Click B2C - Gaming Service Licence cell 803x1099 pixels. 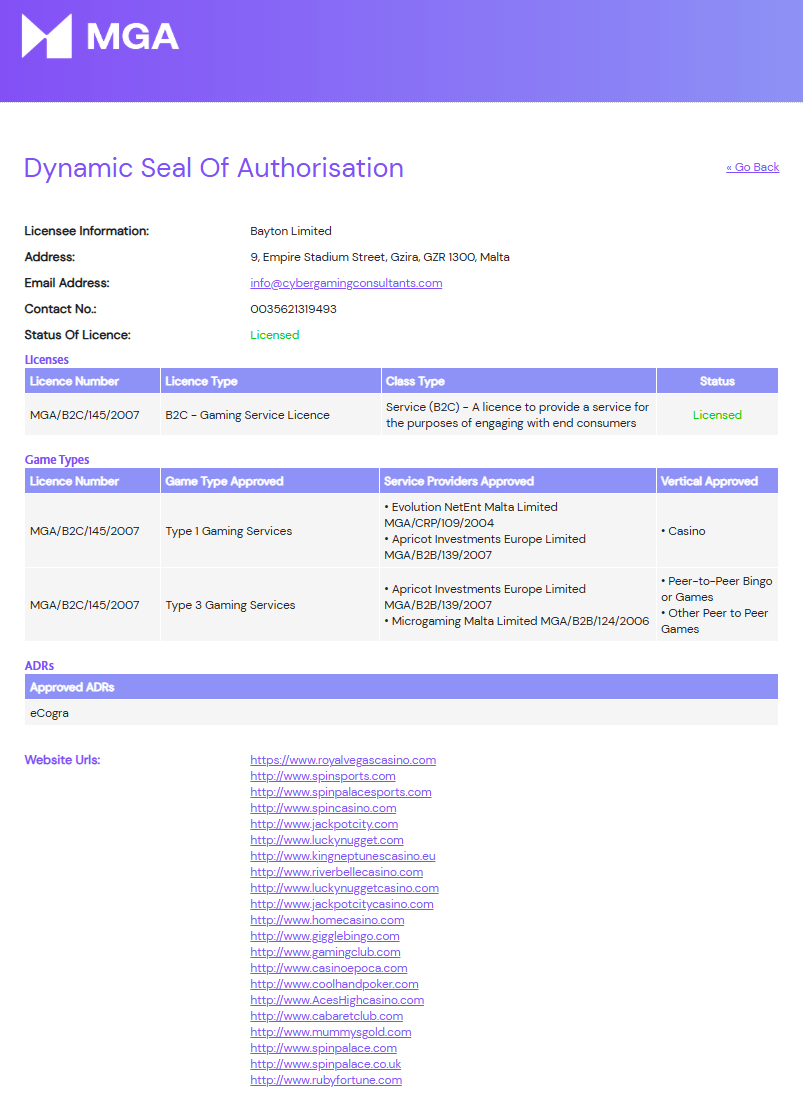click(x=270, y=415)
